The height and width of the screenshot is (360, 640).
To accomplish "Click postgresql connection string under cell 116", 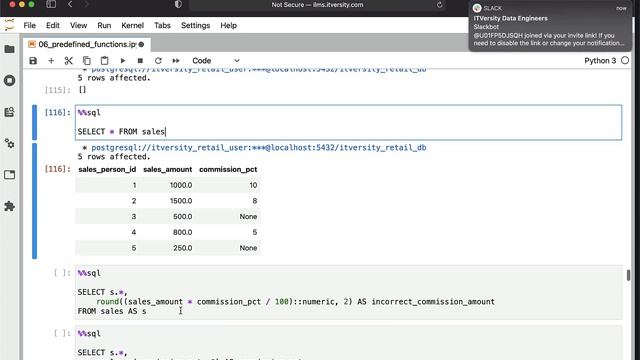I will pyautogui.click(x=259, y=148).
